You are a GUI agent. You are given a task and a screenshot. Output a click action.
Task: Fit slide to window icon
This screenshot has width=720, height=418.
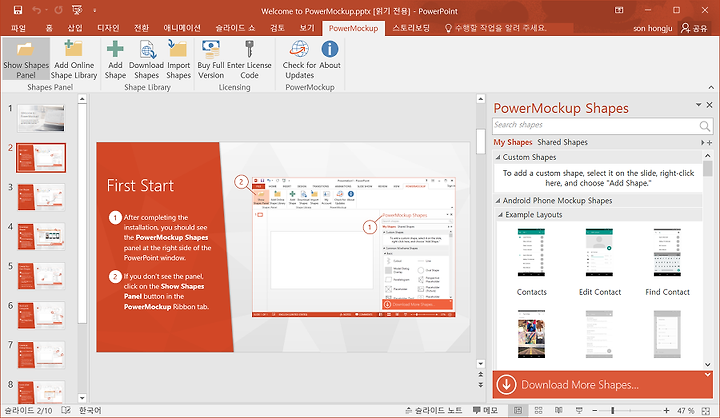pos(706,411)
